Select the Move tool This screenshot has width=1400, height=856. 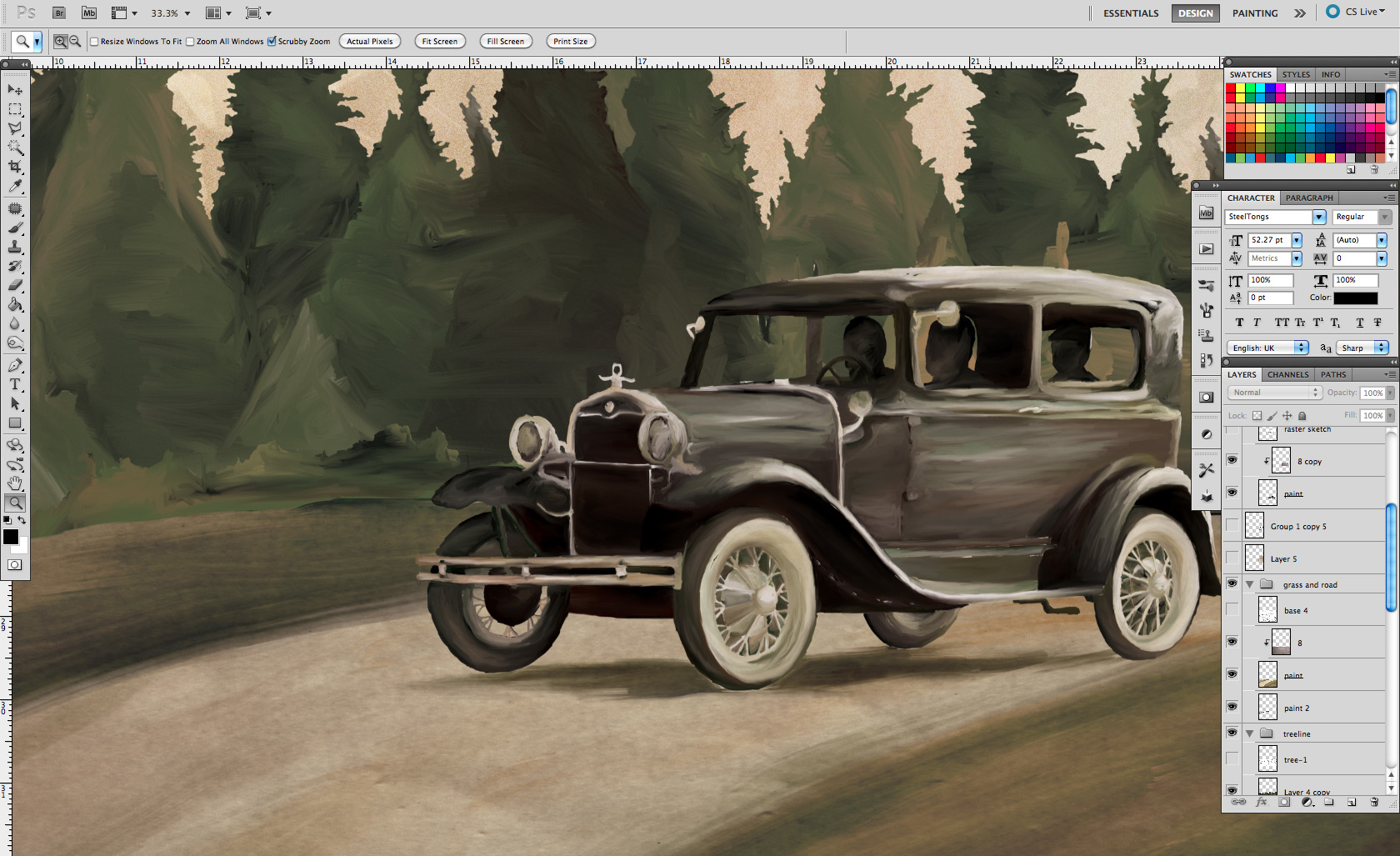(15, 90)
